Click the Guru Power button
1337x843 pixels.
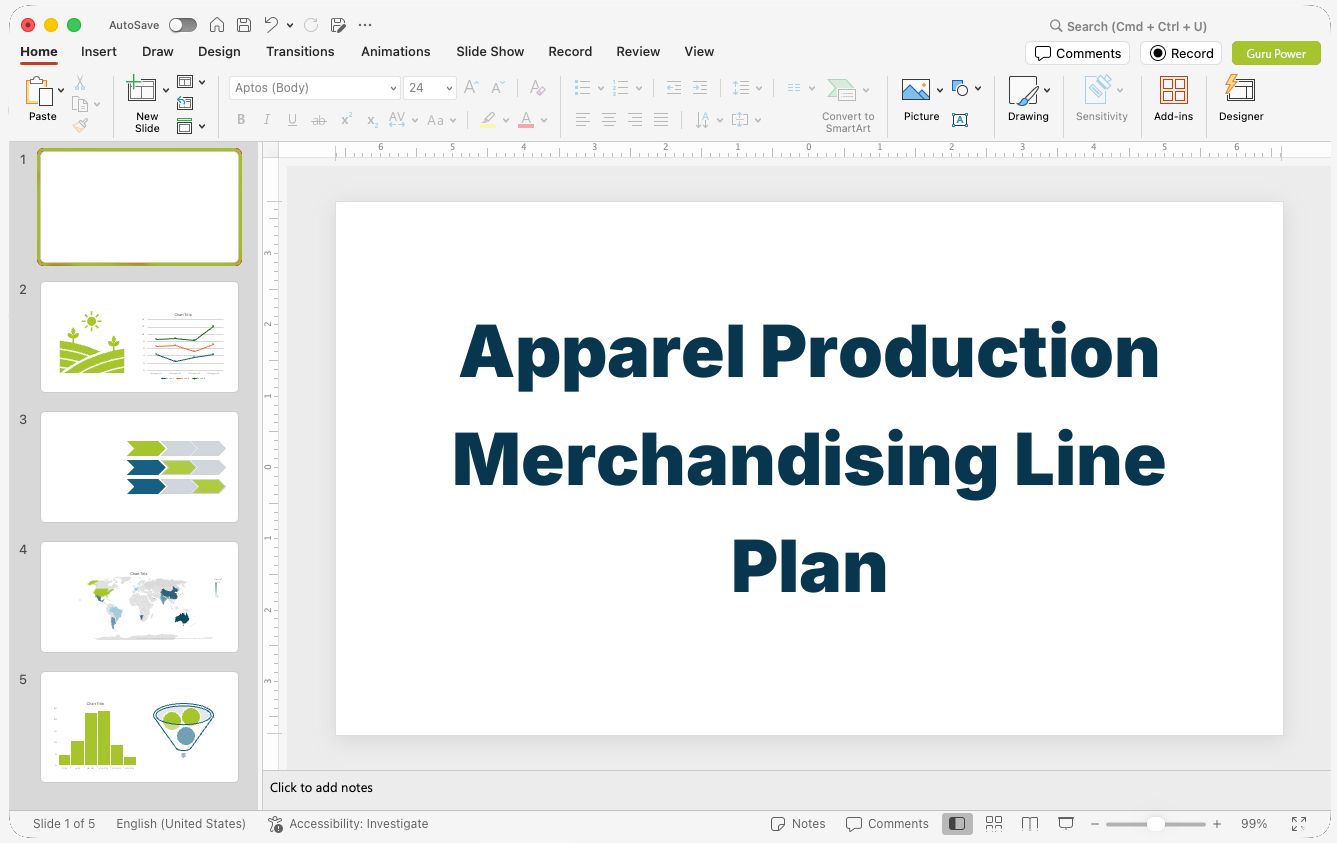[1276, 54]
